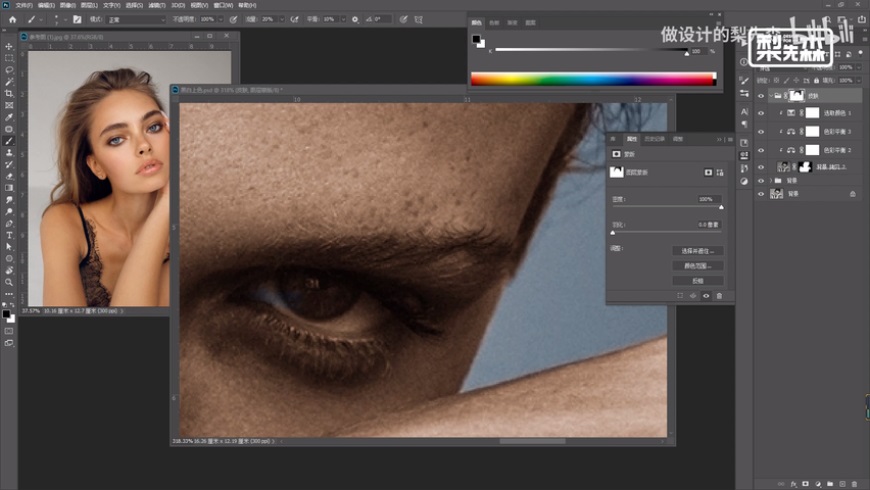Screen dimensions: 870x490
Task: Click the 选择并遮住 button
Action: click(697, 251)
